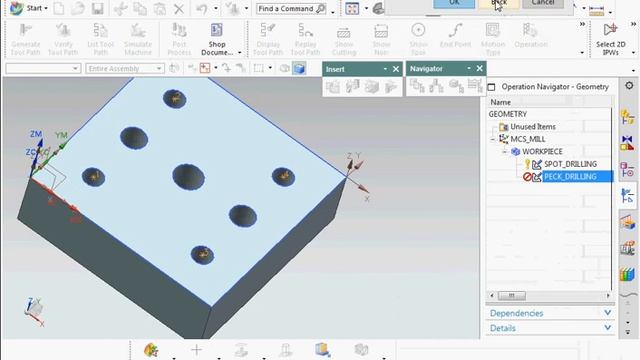Click Cancel in the dialog

(543, 3)
